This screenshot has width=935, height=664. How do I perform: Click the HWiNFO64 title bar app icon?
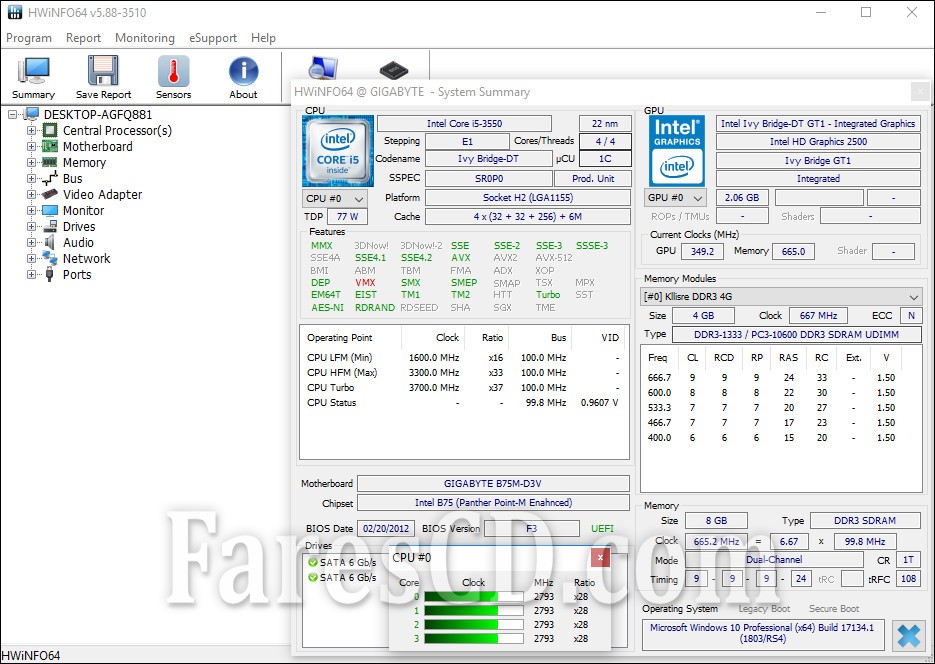[x=14, y=12]
